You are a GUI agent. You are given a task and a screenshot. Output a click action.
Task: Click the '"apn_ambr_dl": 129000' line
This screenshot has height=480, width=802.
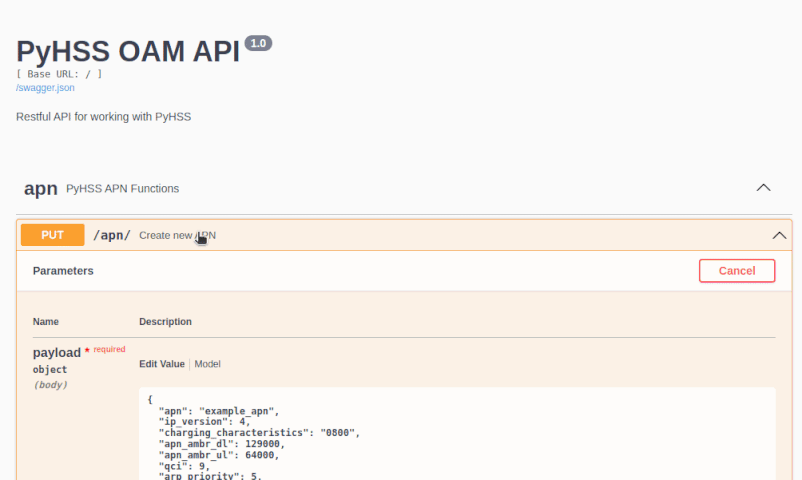[x=221, y=444]
